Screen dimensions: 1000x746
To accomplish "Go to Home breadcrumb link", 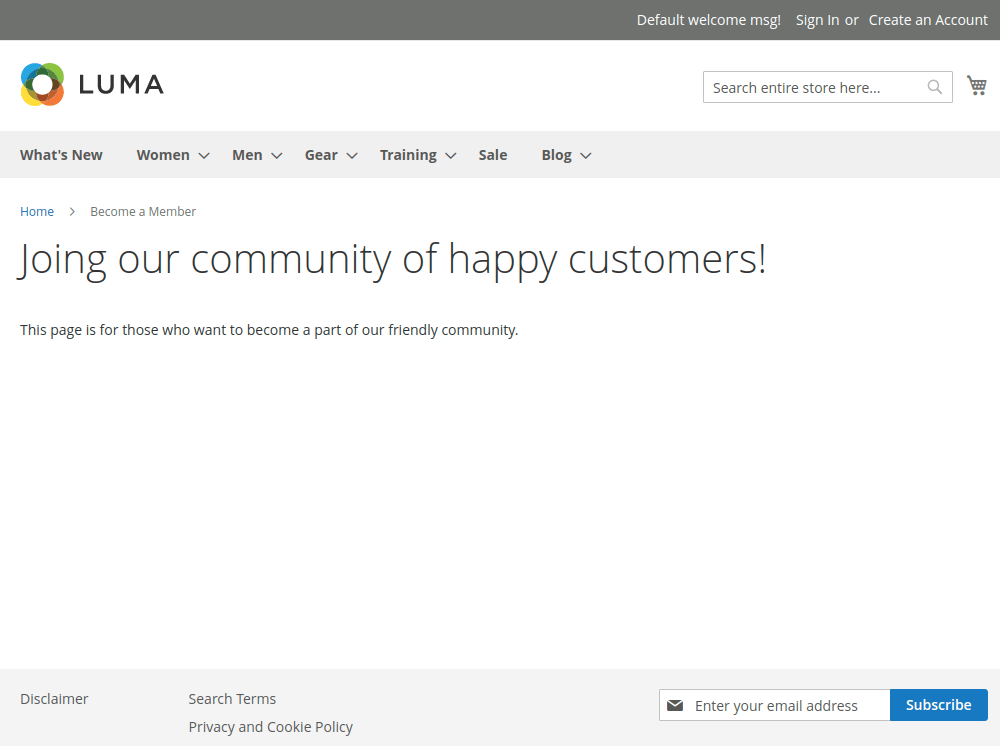I will (x=37, y=211).
